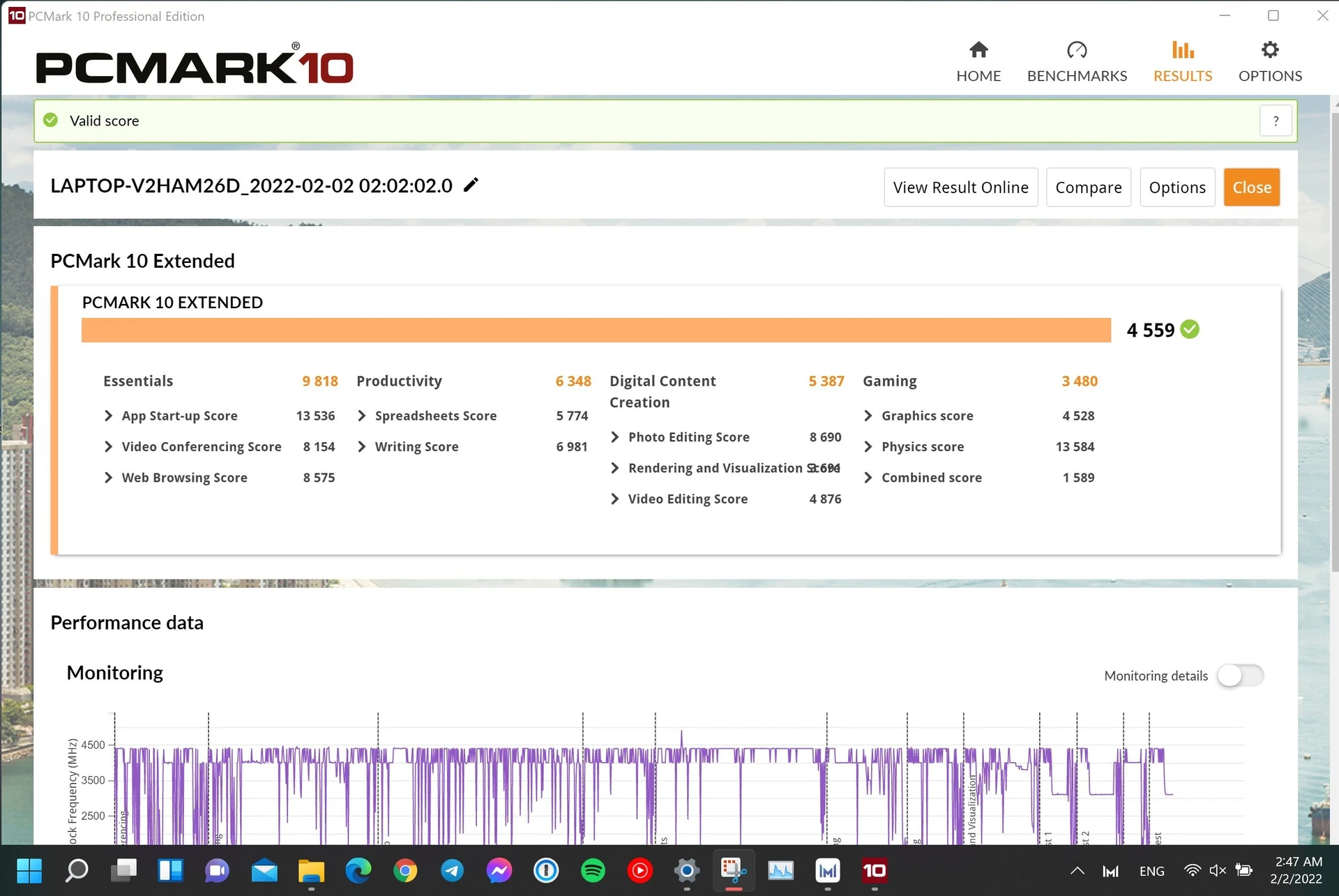Screen dimensions: 1339x896
Task: Expand App Start-up Score details
Action: click(108, 416)
